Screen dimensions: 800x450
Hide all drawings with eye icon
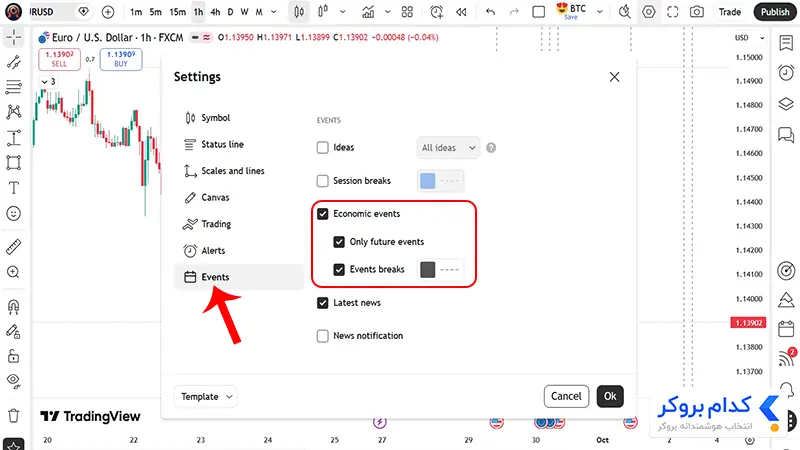pyautogui.click(x=14, y=381)
